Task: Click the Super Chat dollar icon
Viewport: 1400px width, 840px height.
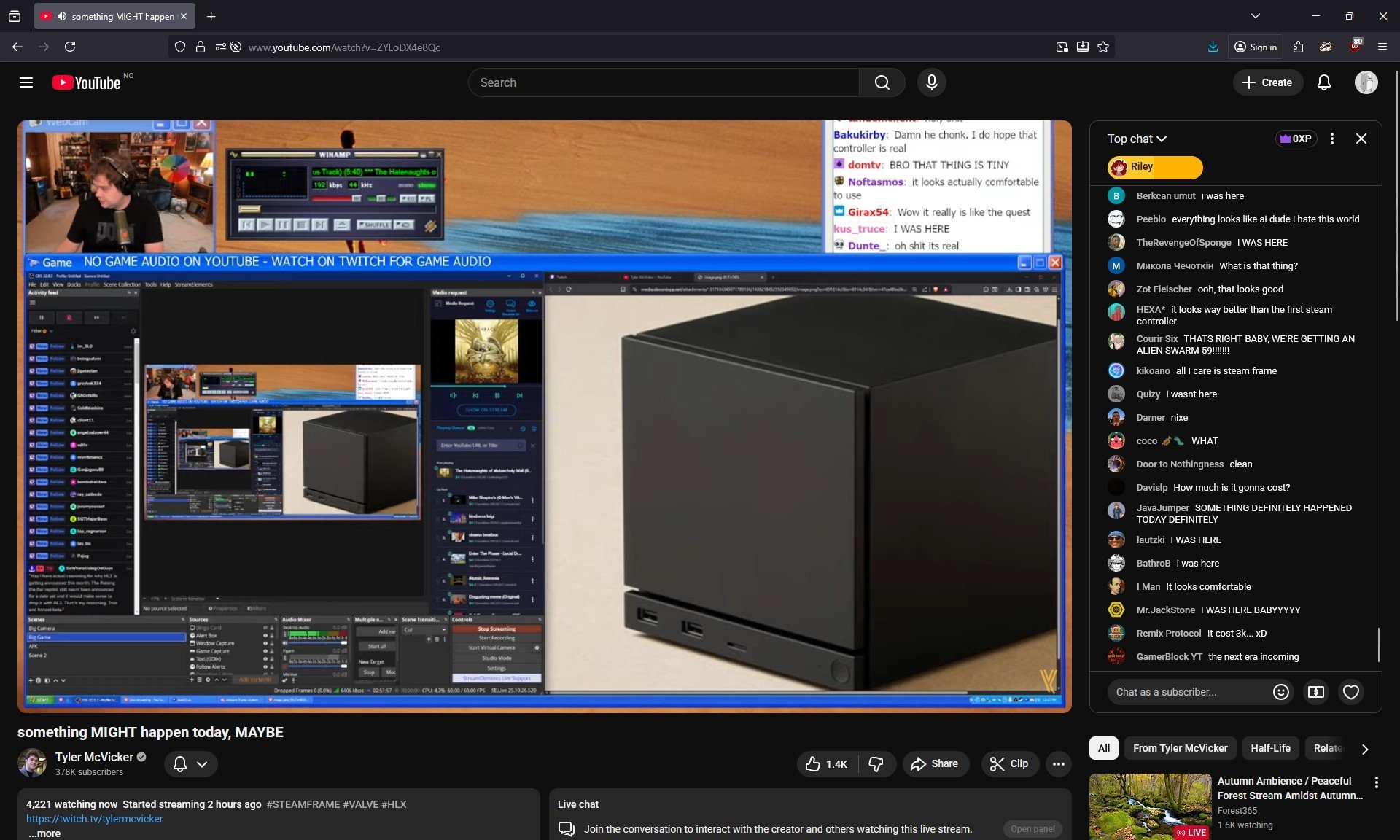Action: pos(1315,692)
